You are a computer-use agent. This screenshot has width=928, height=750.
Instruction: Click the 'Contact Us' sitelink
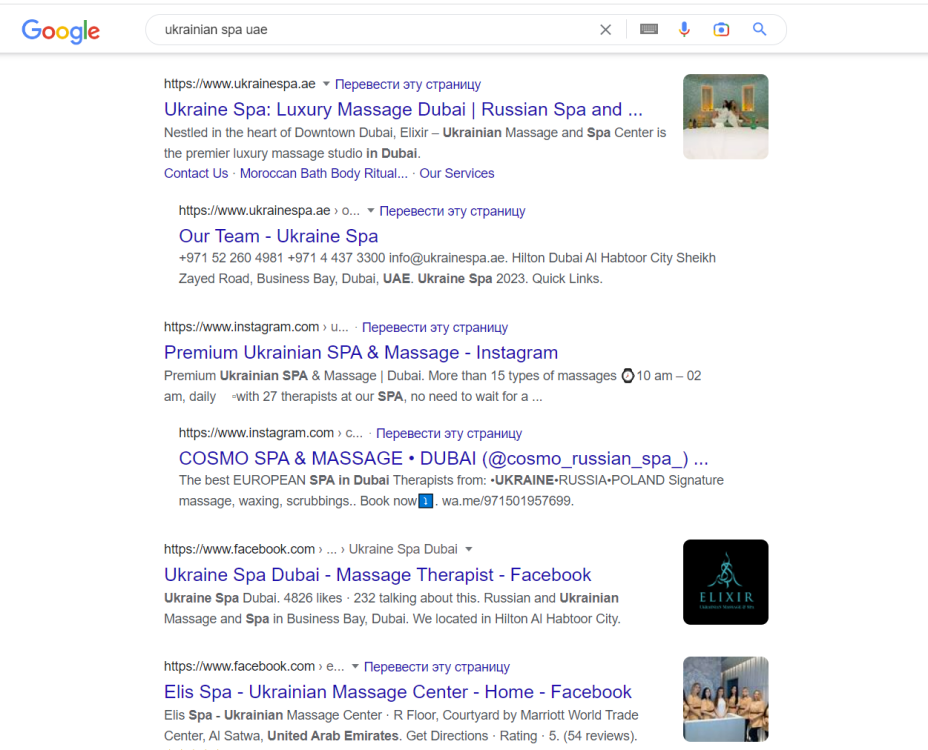pyautogui.click(x=195, y=173)
